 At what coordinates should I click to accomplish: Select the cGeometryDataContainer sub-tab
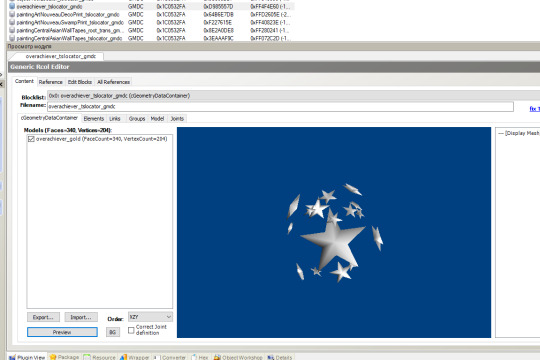(49, 118)
